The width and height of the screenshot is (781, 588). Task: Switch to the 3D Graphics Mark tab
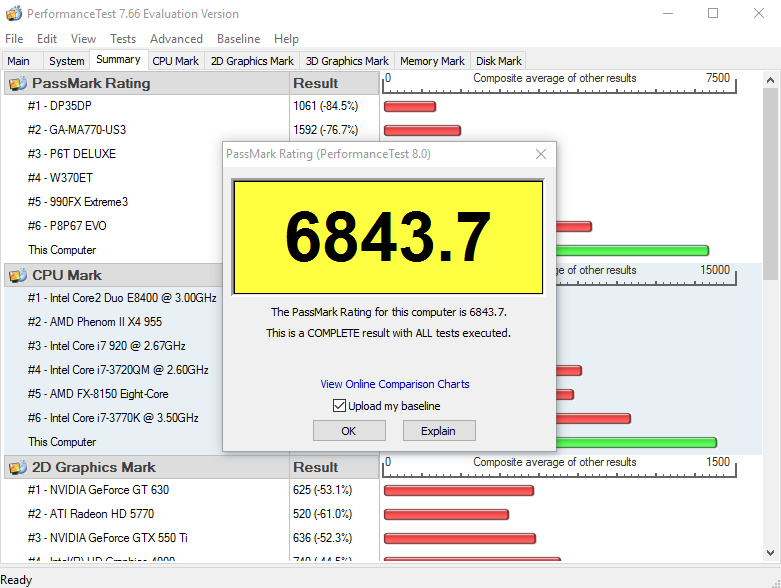346,61
